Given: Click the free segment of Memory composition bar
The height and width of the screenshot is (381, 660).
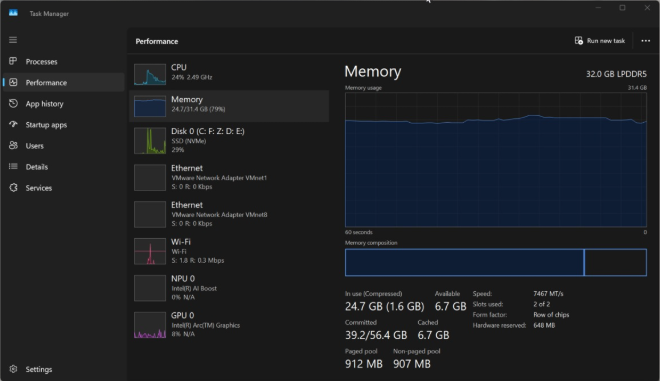Looking at the screenshot, I should (x=616, y=262).
